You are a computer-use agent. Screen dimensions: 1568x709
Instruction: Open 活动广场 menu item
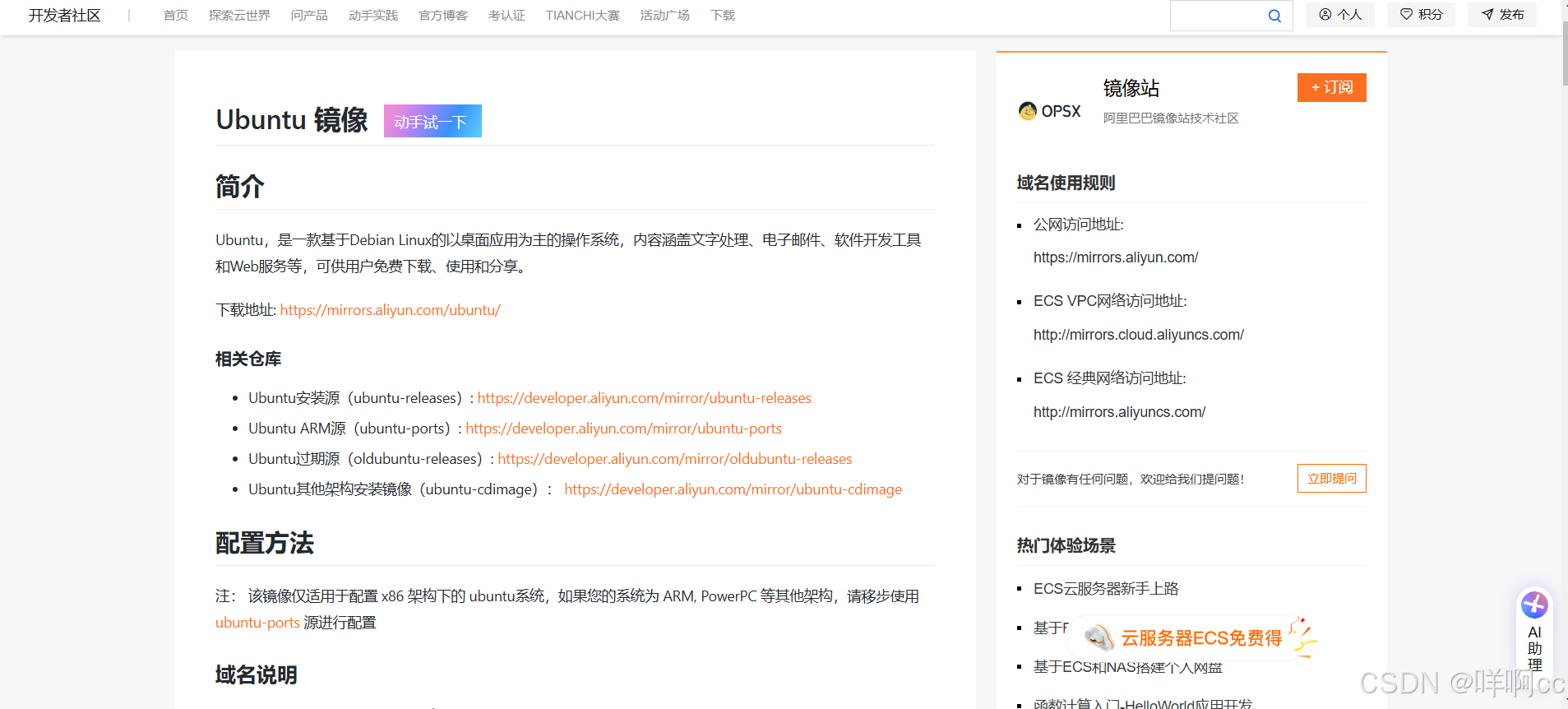click(665, 16)
